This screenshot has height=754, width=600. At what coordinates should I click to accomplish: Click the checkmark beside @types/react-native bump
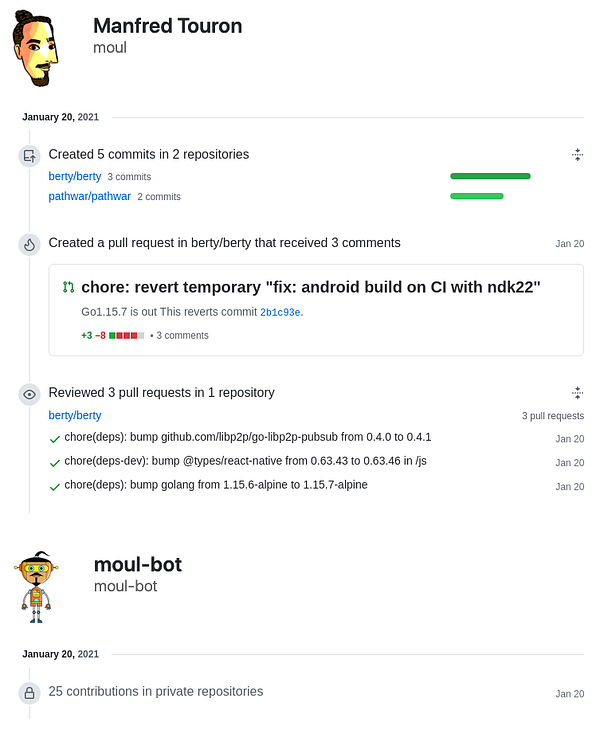[55, 463]
